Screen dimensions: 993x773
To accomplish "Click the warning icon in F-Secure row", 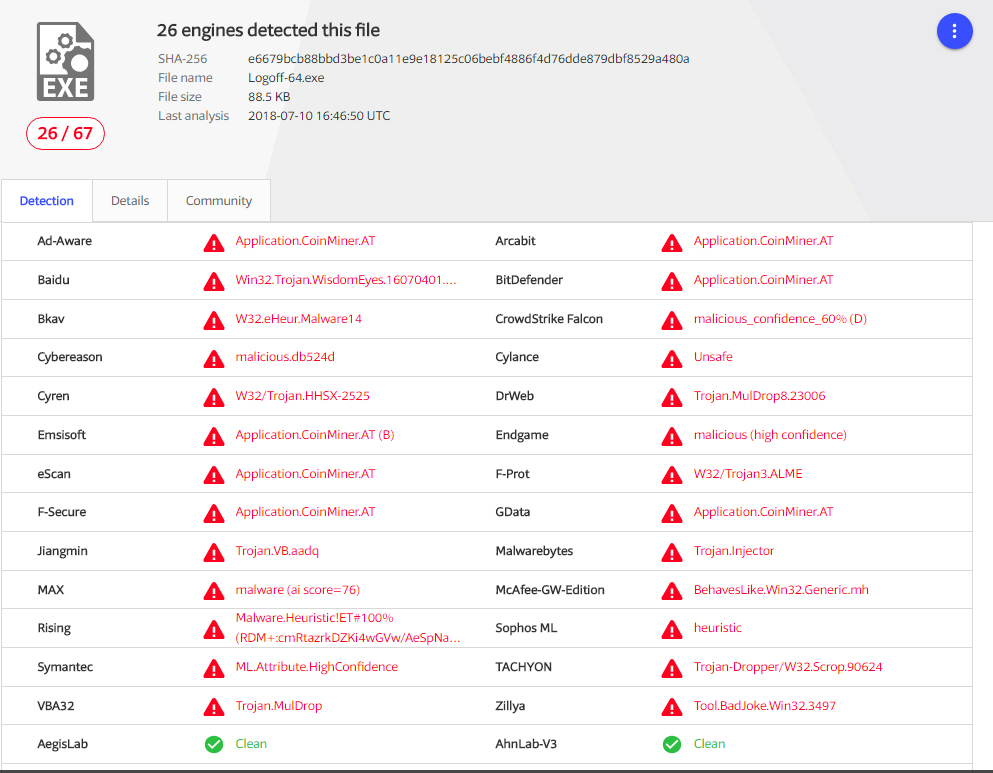I will point(214,514).
